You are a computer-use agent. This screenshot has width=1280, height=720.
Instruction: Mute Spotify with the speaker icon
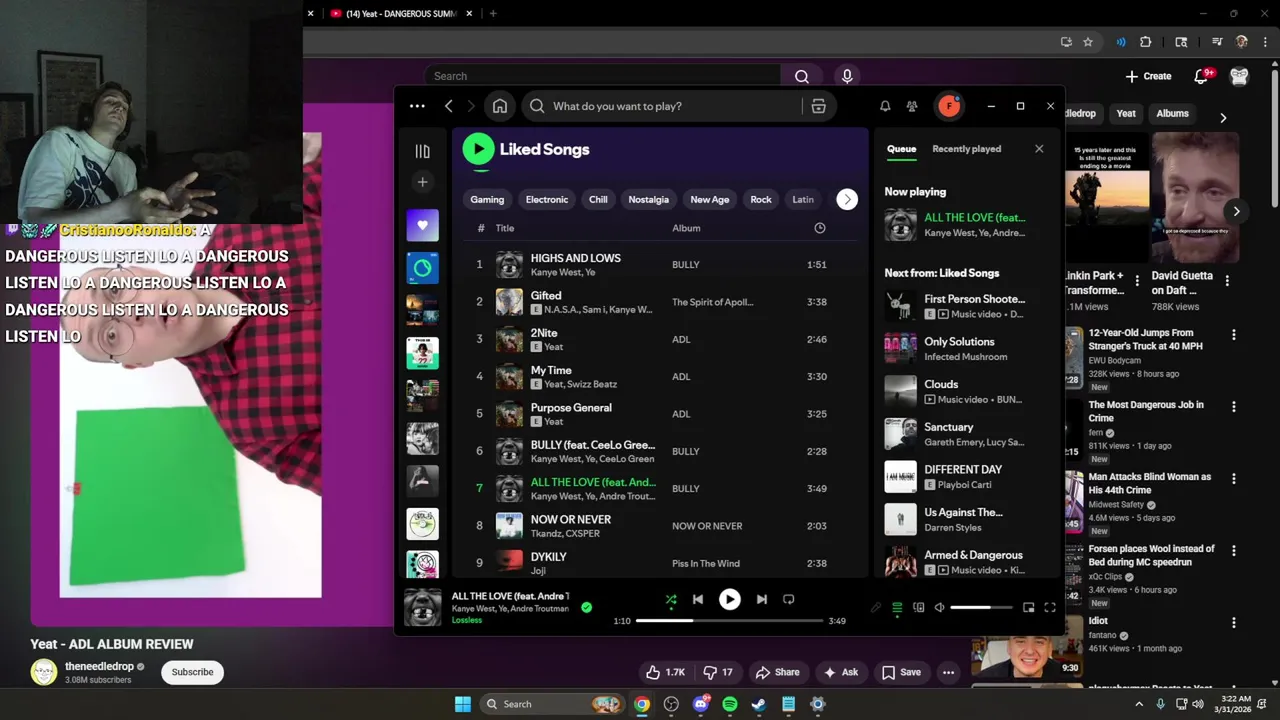[939, 607]
